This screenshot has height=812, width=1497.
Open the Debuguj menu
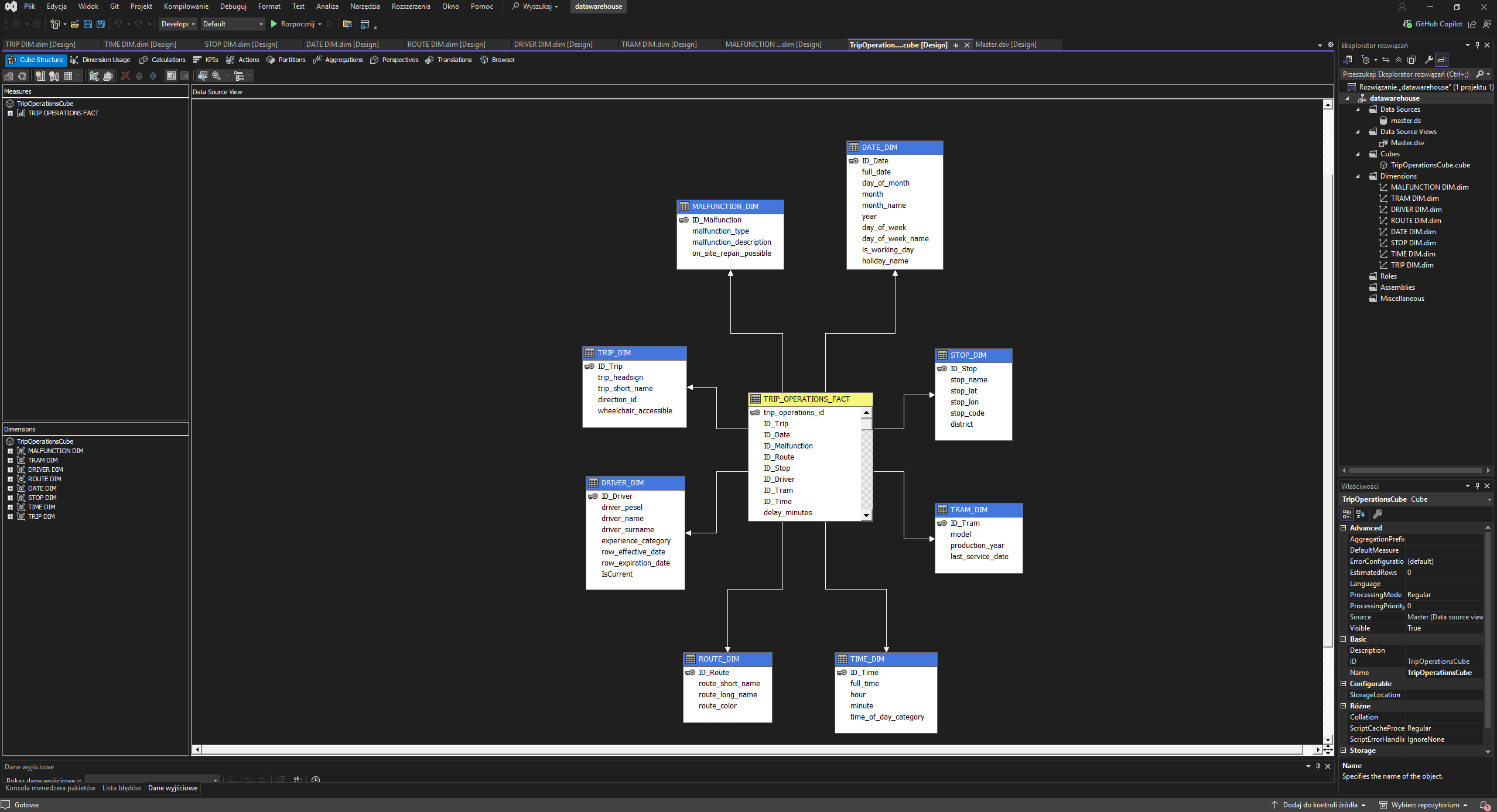pos(233,6)
